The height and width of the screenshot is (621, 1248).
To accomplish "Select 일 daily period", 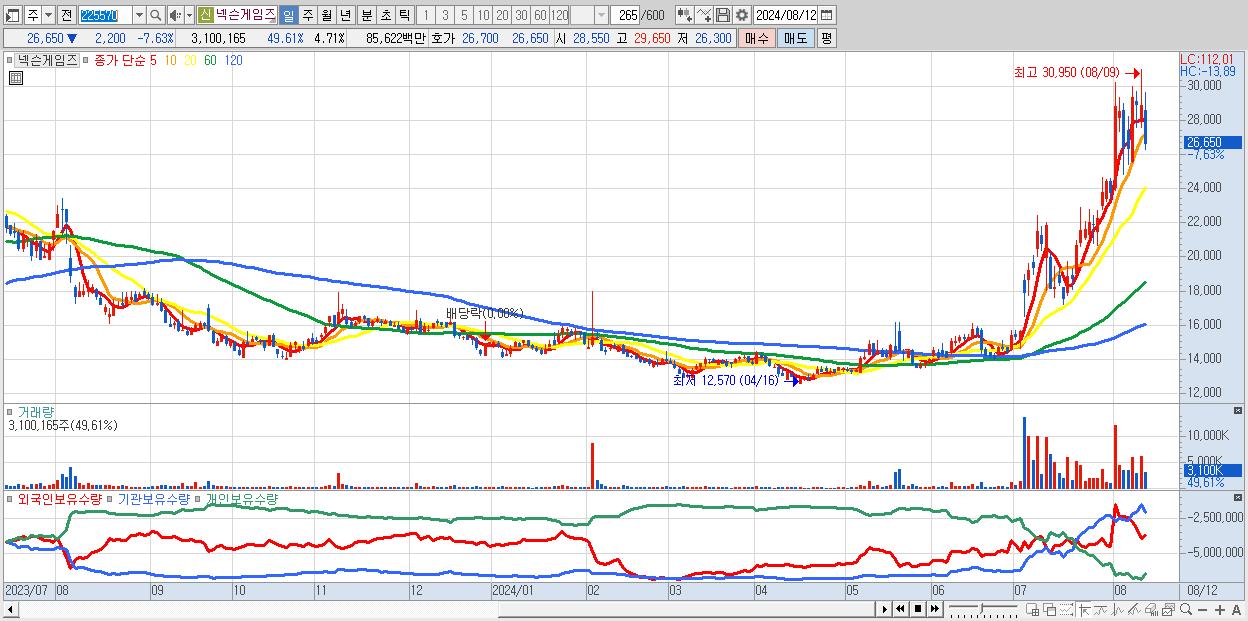I will 288,15.
